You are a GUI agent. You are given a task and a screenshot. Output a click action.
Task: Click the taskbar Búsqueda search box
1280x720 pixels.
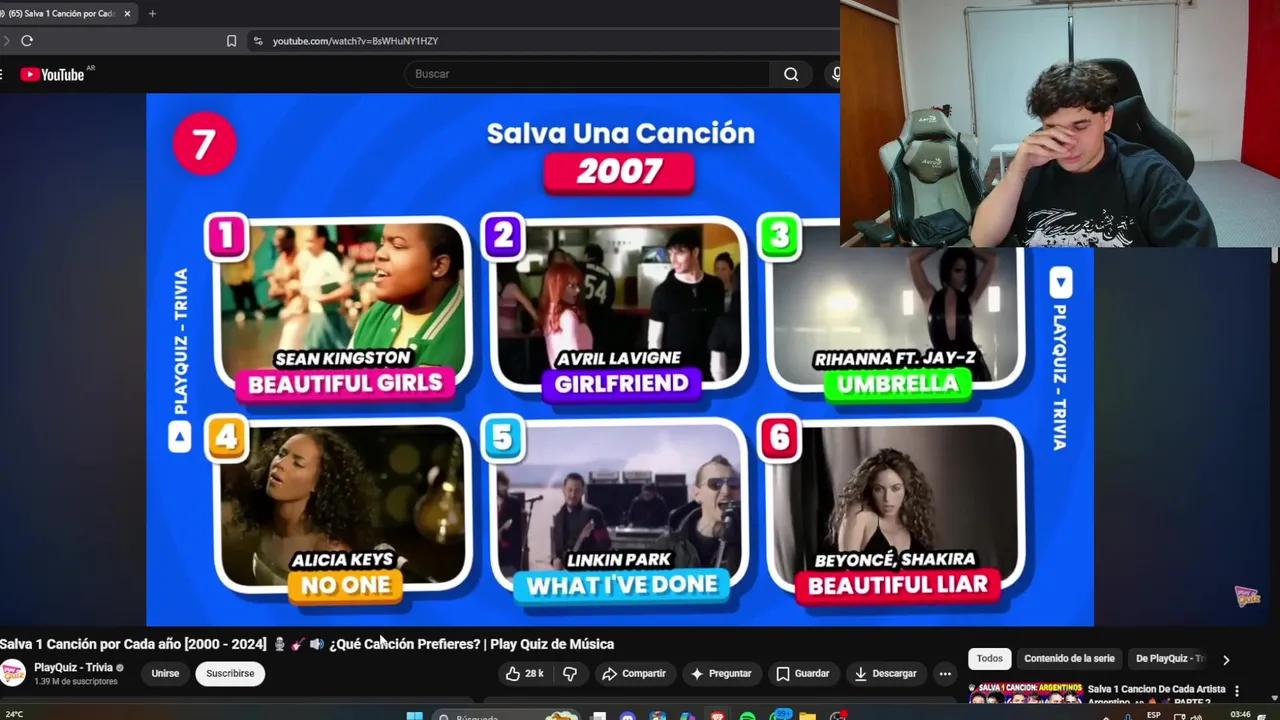click(508, 716)
